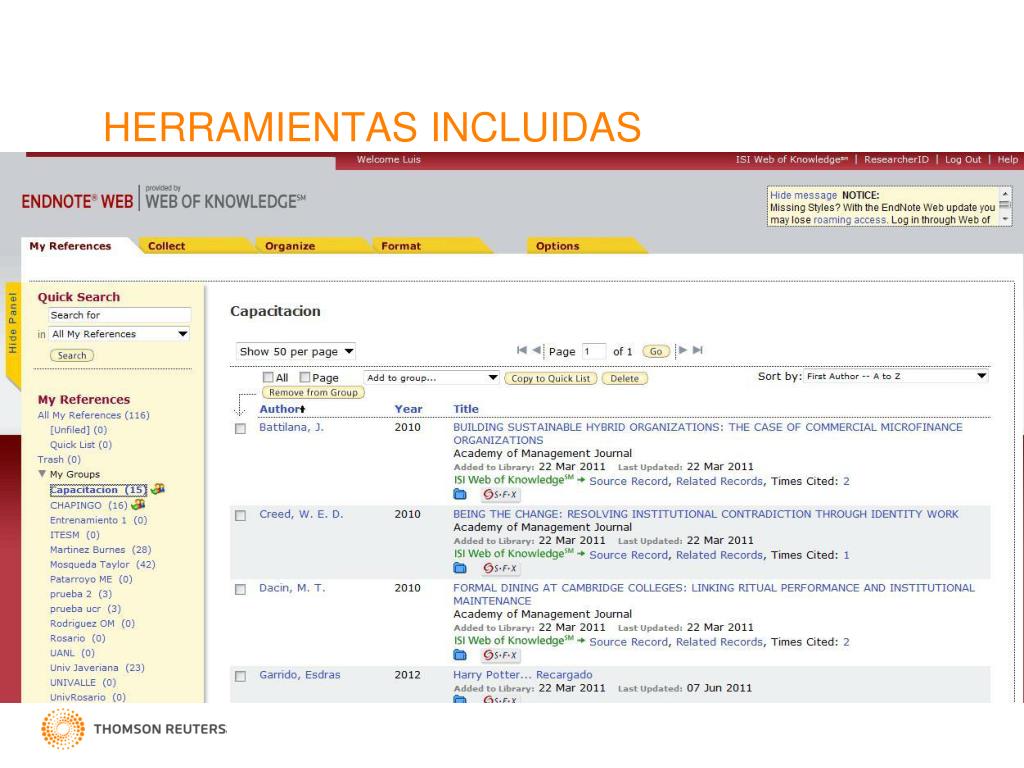This screenshot has width=1024, height=768.
Task: Select the Garrido, Esdras record checkbox
Action: tap(240, 676)
